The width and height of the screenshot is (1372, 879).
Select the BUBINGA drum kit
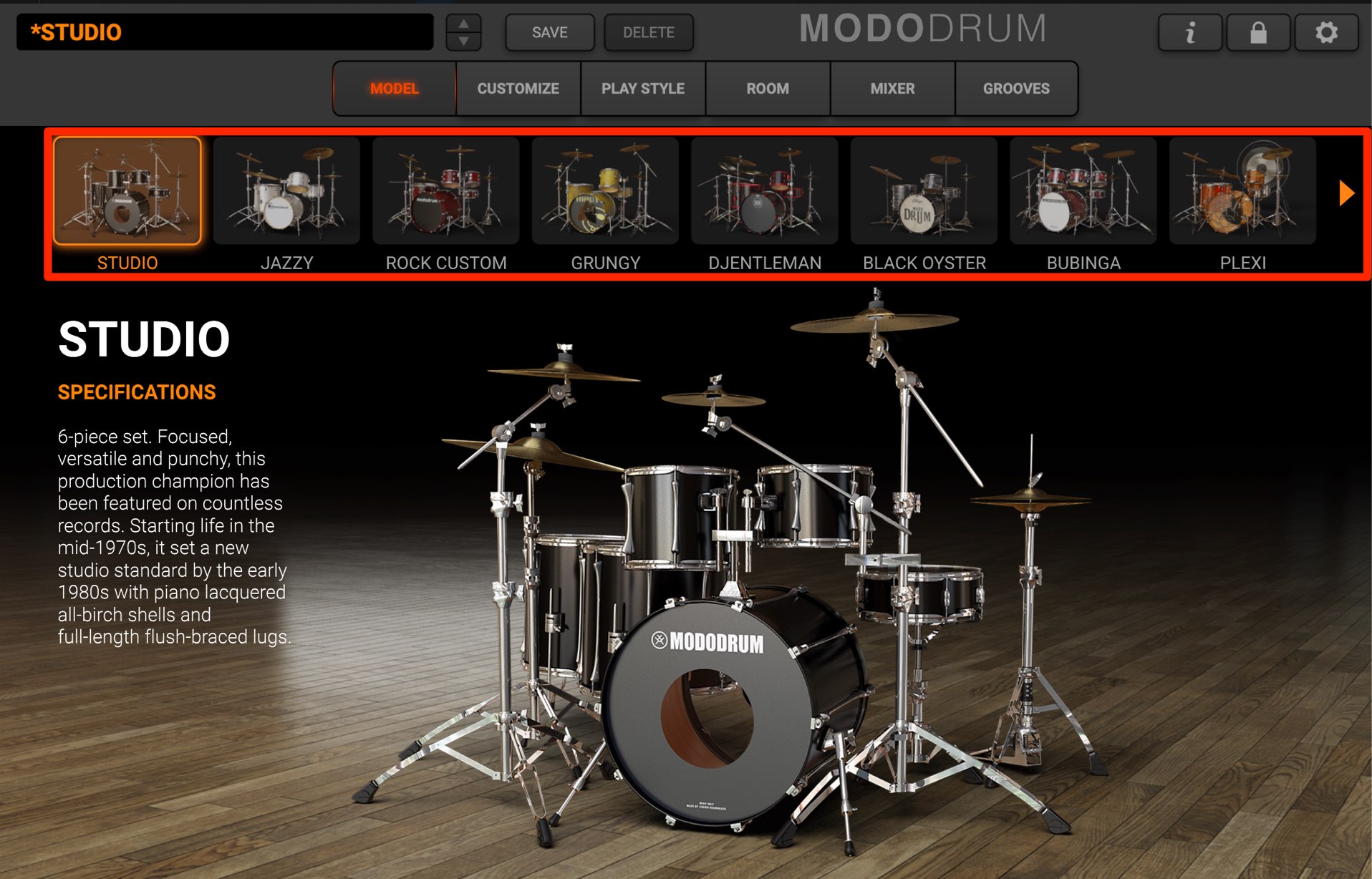pyautogui.click(x=1083, y=191)
